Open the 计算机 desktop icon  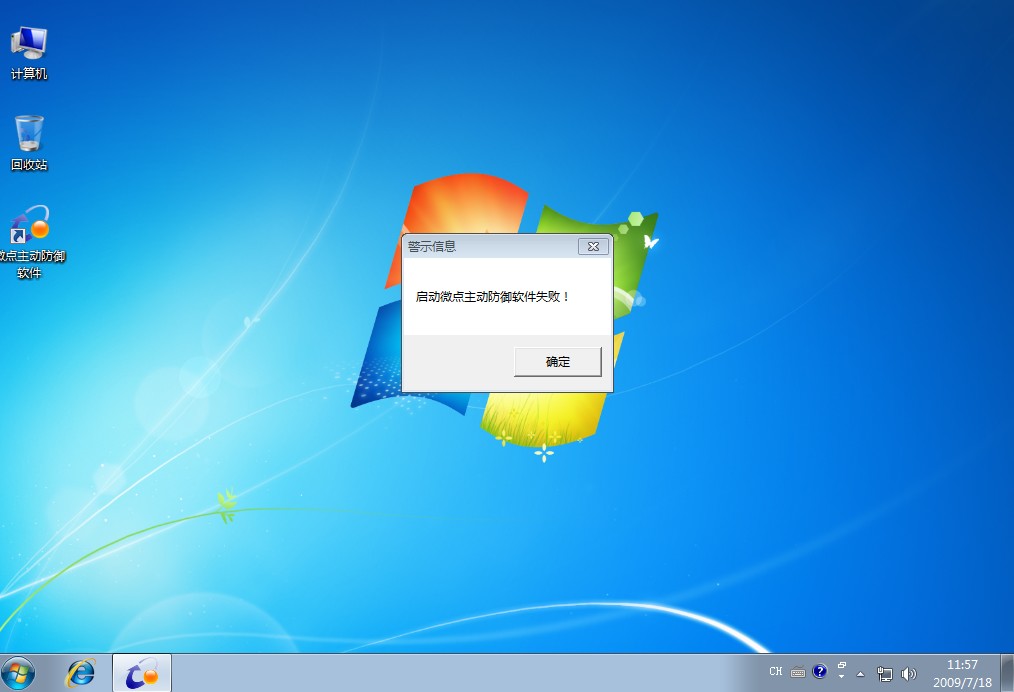[29, 53]
